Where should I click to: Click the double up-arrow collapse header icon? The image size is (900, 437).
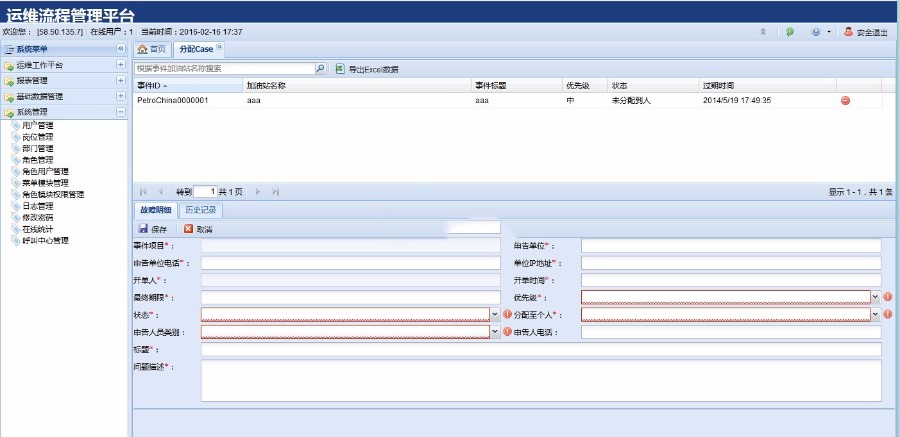click(x=763, y=32)
